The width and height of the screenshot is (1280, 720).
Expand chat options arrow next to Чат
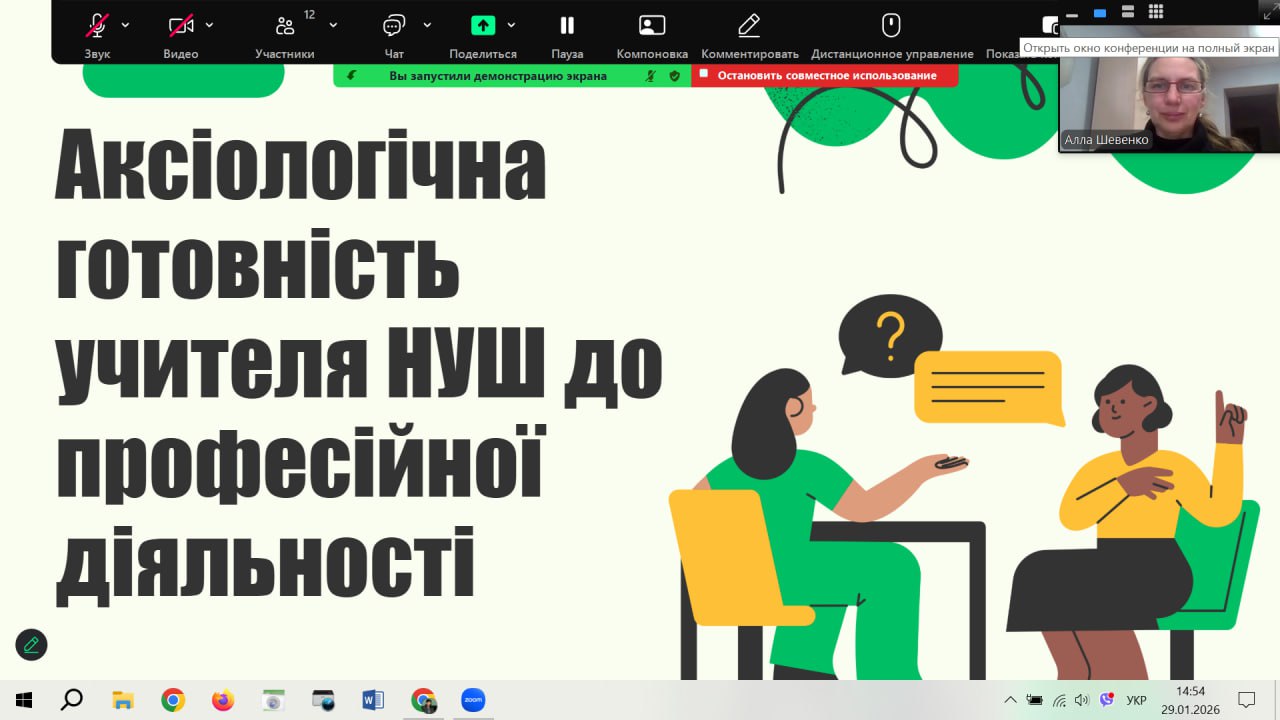(427, 25)
